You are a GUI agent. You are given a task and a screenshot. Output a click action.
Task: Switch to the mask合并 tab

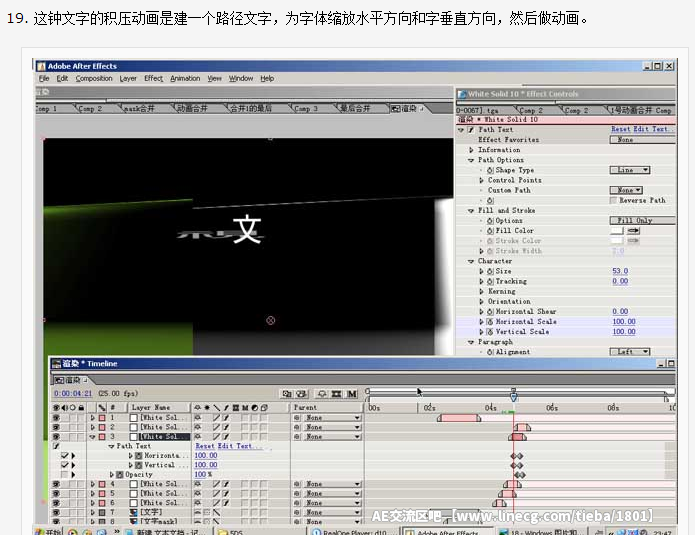(x=139, y=109)
